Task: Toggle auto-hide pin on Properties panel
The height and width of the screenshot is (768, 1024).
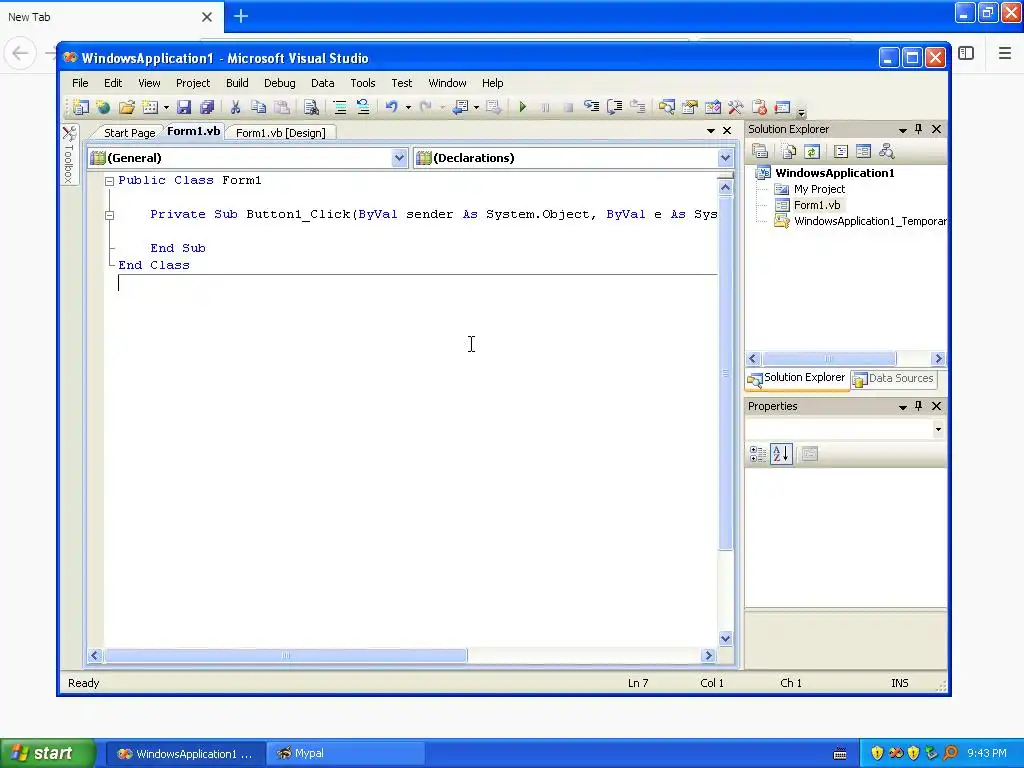Action: tap(919, 406)
